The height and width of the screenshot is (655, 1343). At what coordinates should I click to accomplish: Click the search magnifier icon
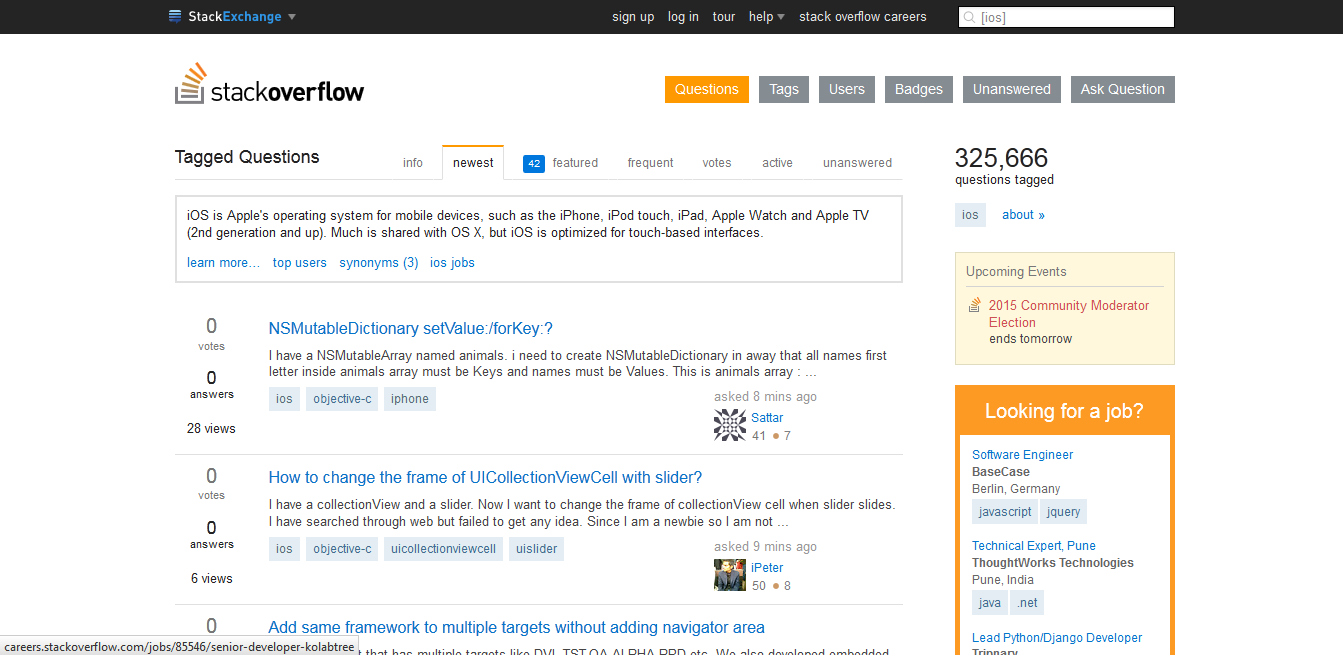pyautogui.click(x=969, y=17)
